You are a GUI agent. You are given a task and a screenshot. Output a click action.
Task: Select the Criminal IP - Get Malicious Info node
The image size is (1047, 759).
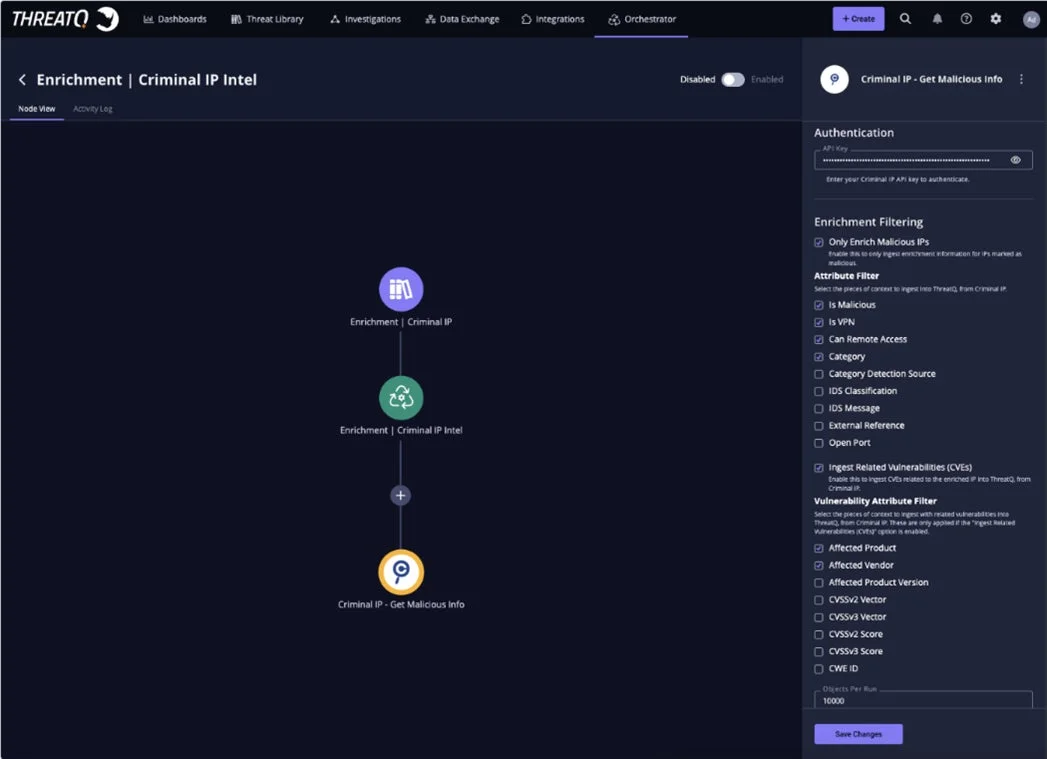(x=401, y=572)
